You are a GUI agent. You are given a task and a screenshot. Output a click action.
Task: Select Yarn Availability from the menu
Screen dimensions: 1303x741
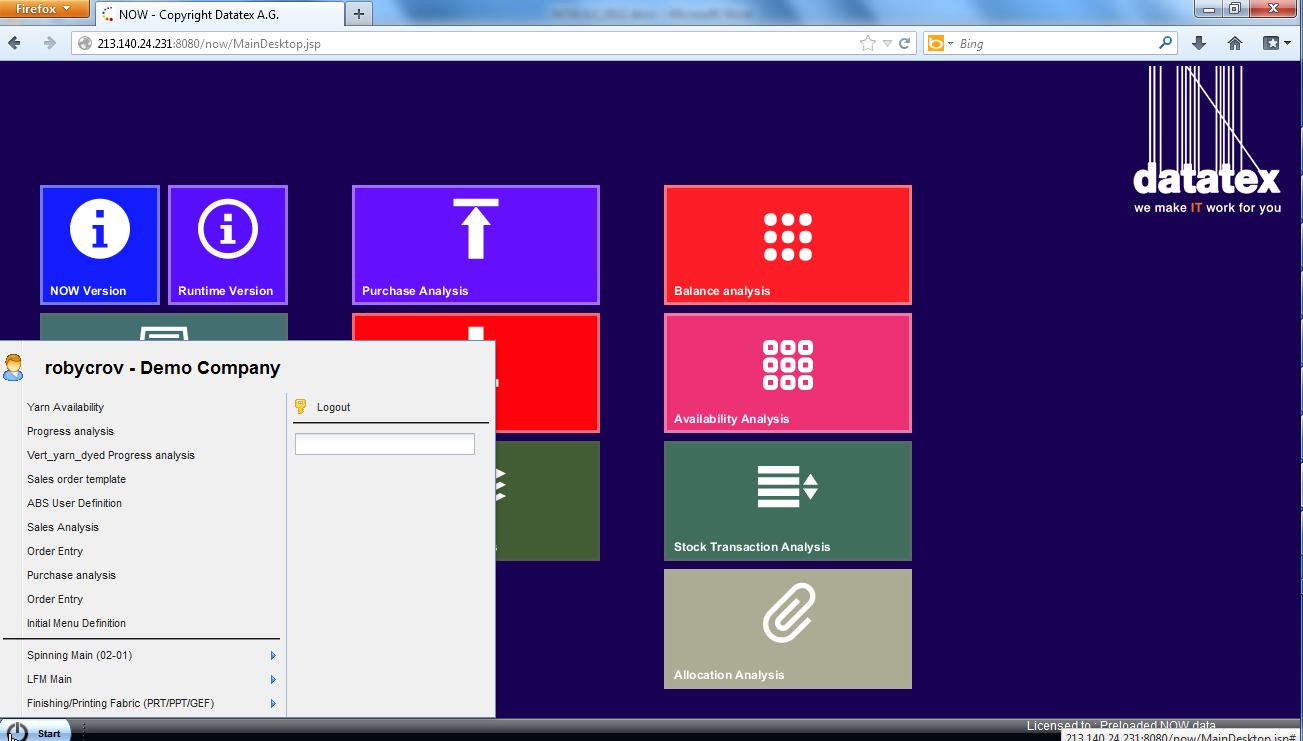pos(65,407)
